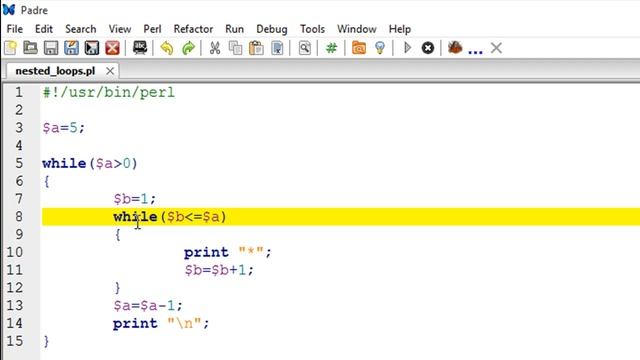Open the View menu
The height and width of the screenshot is (360, 640).
coord(120,29)
